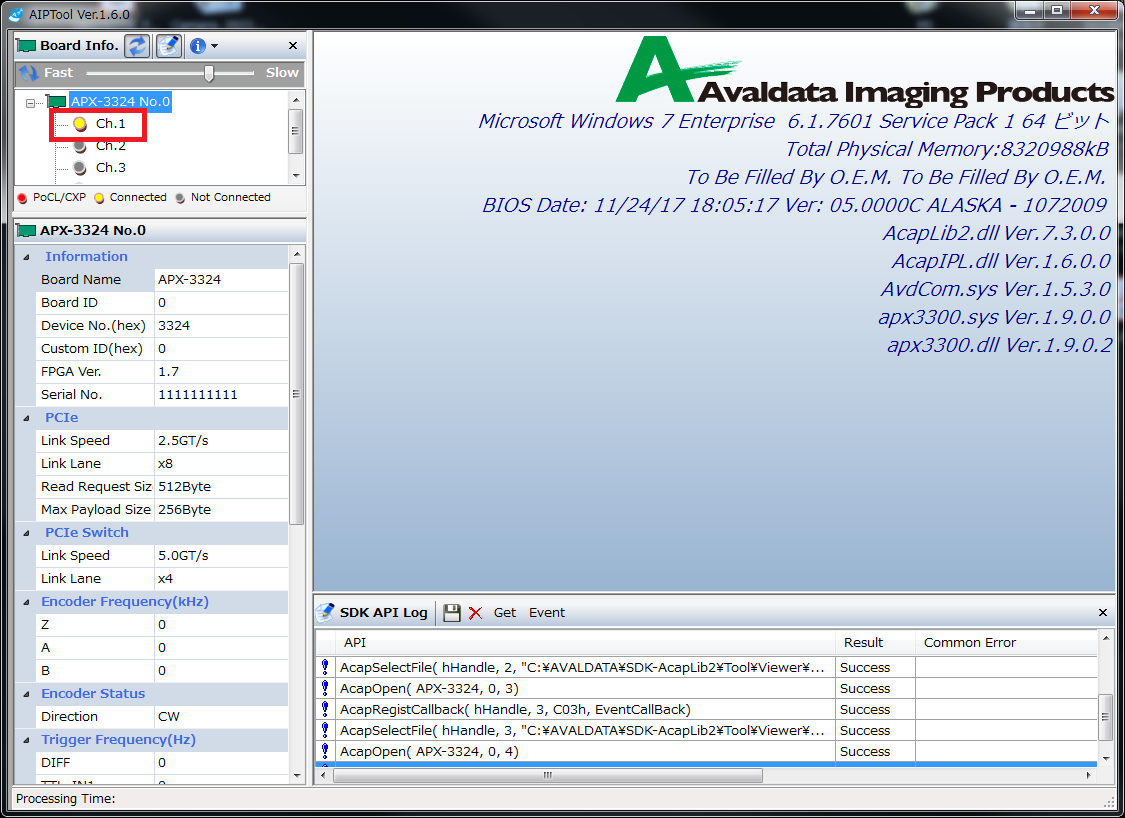The height and width of the screenshot is (818, 1125).
Task: Click the red X clear log icon
Action: click(475, 613)
